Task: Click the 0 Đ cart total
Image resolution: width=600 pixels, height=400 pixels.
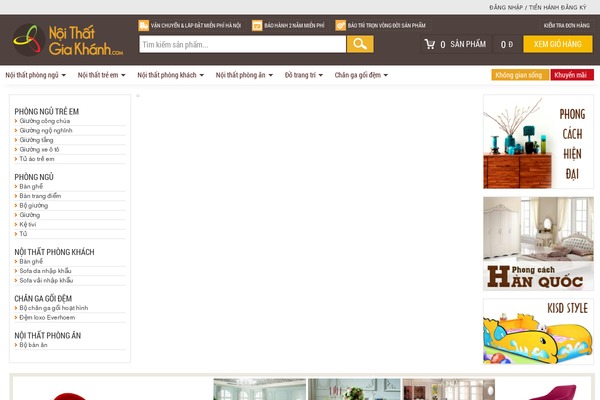Action: (x=507, y=45)
